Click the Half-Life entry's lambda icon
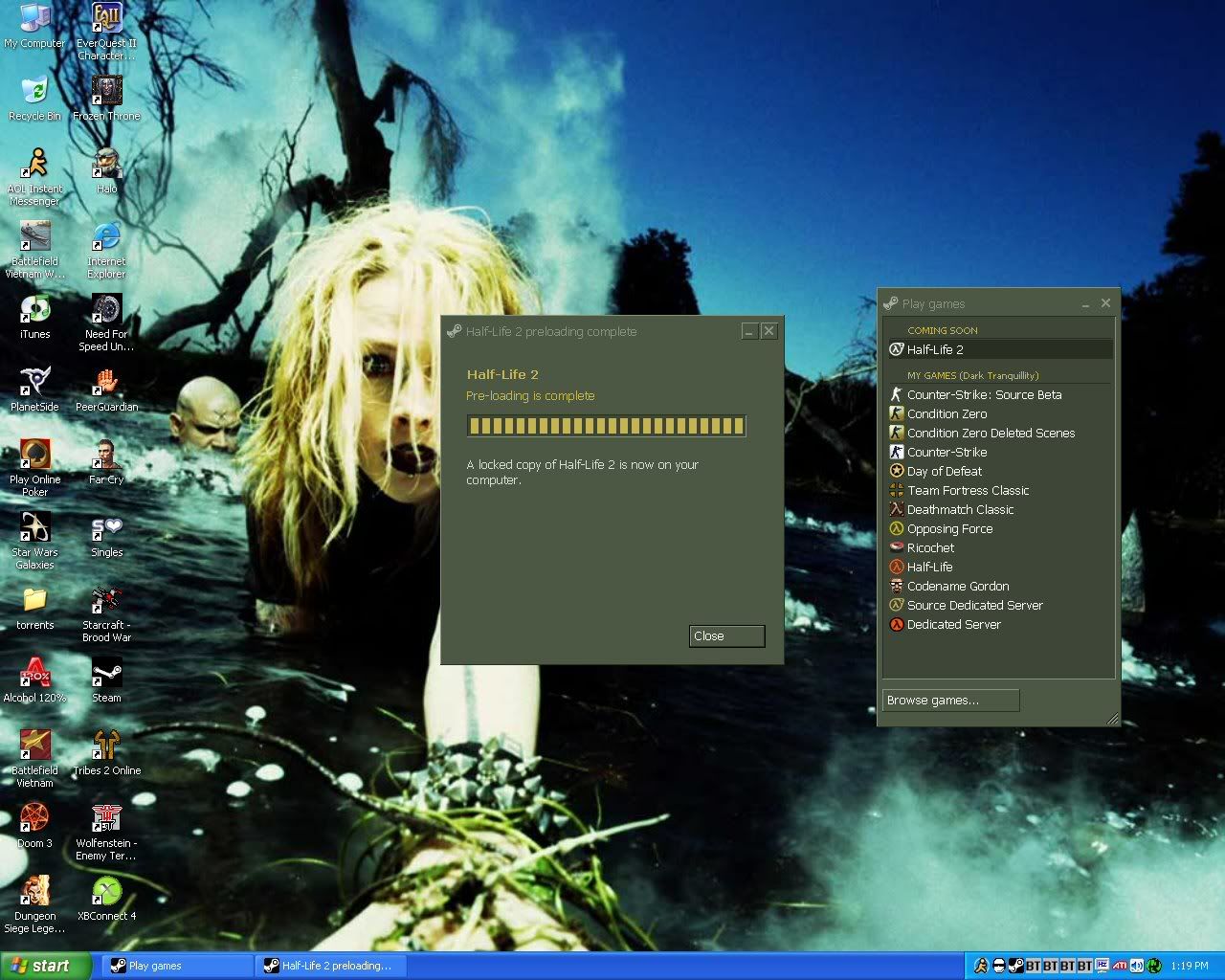The width and height of the screenshot is (1225, 980). point(897,567)
